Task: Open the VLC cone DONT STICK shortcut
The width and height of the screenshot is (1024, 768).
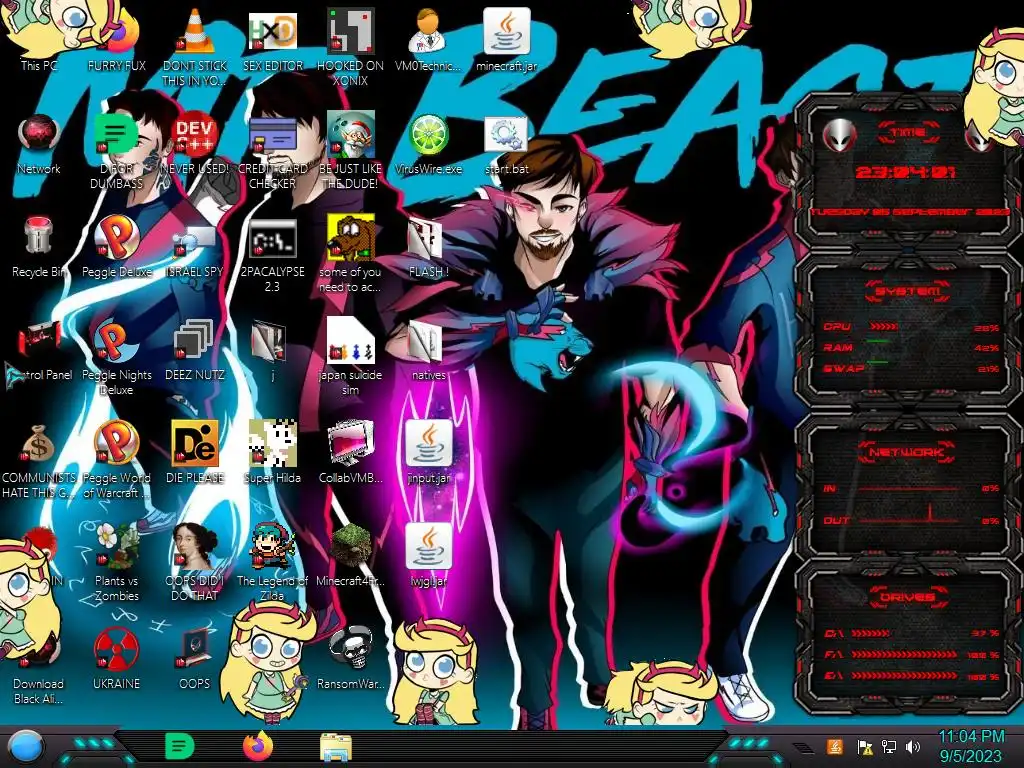Action: (195, 46)
